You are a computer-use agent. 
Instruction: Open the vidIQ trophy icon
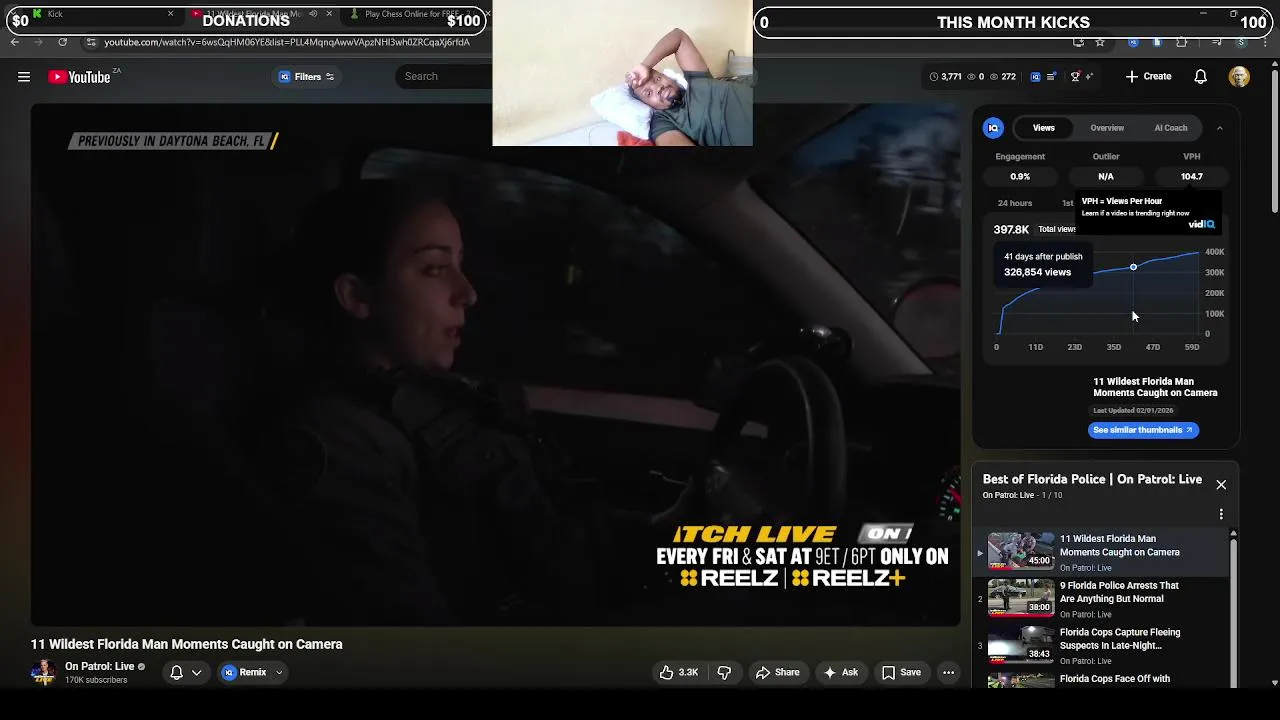1075,77
